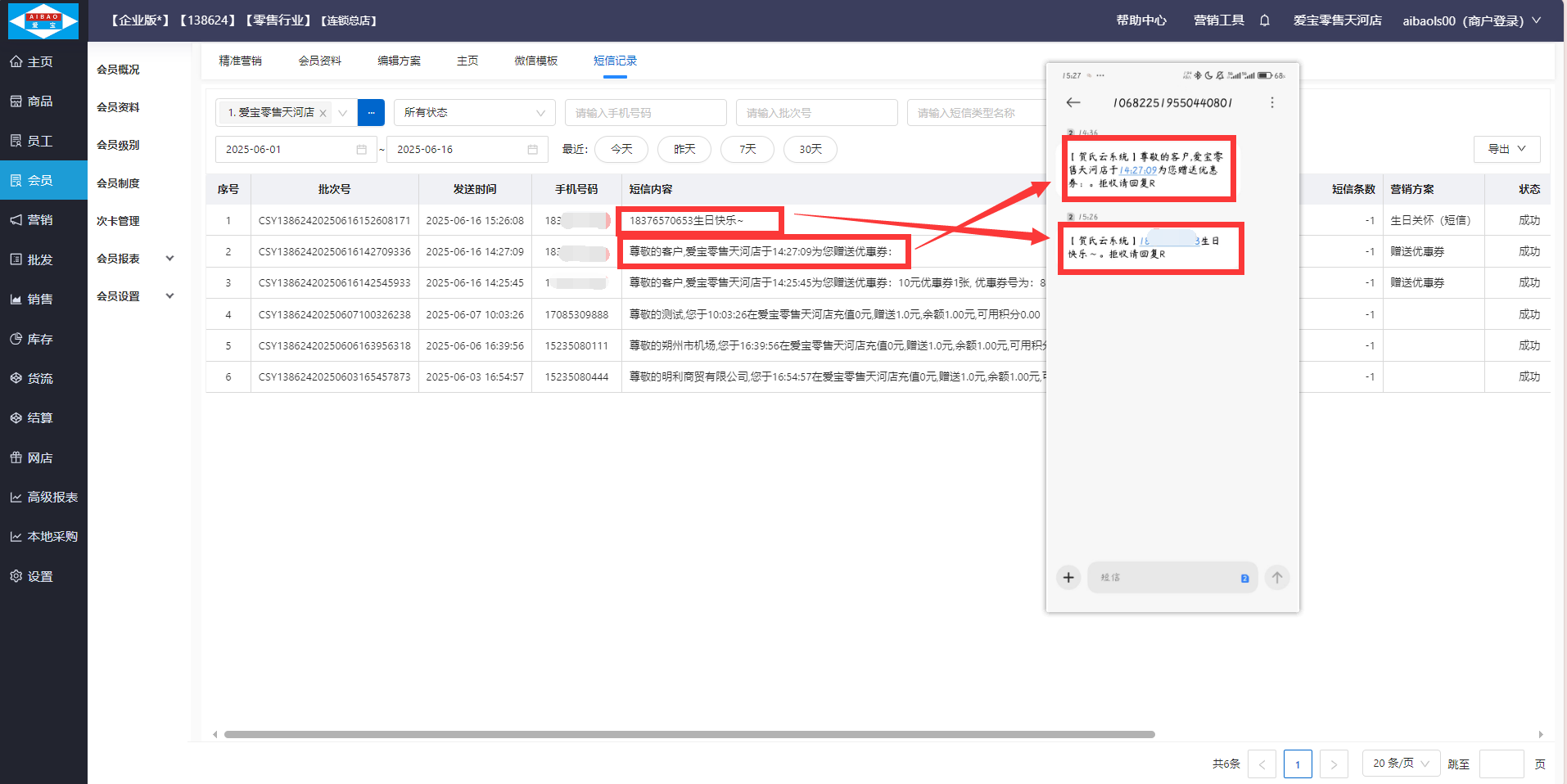
Task: Click the 导出 export button
Action: pyautogui.click(x=1506, y=149)
